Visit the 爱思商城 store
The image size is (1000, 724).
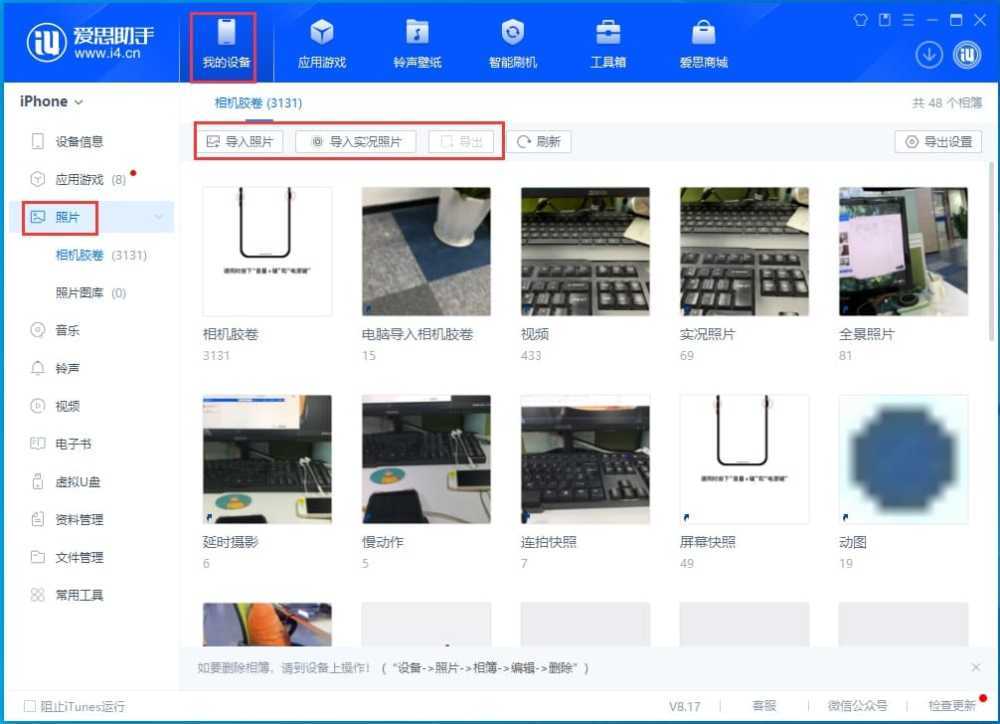coord(703,40)
